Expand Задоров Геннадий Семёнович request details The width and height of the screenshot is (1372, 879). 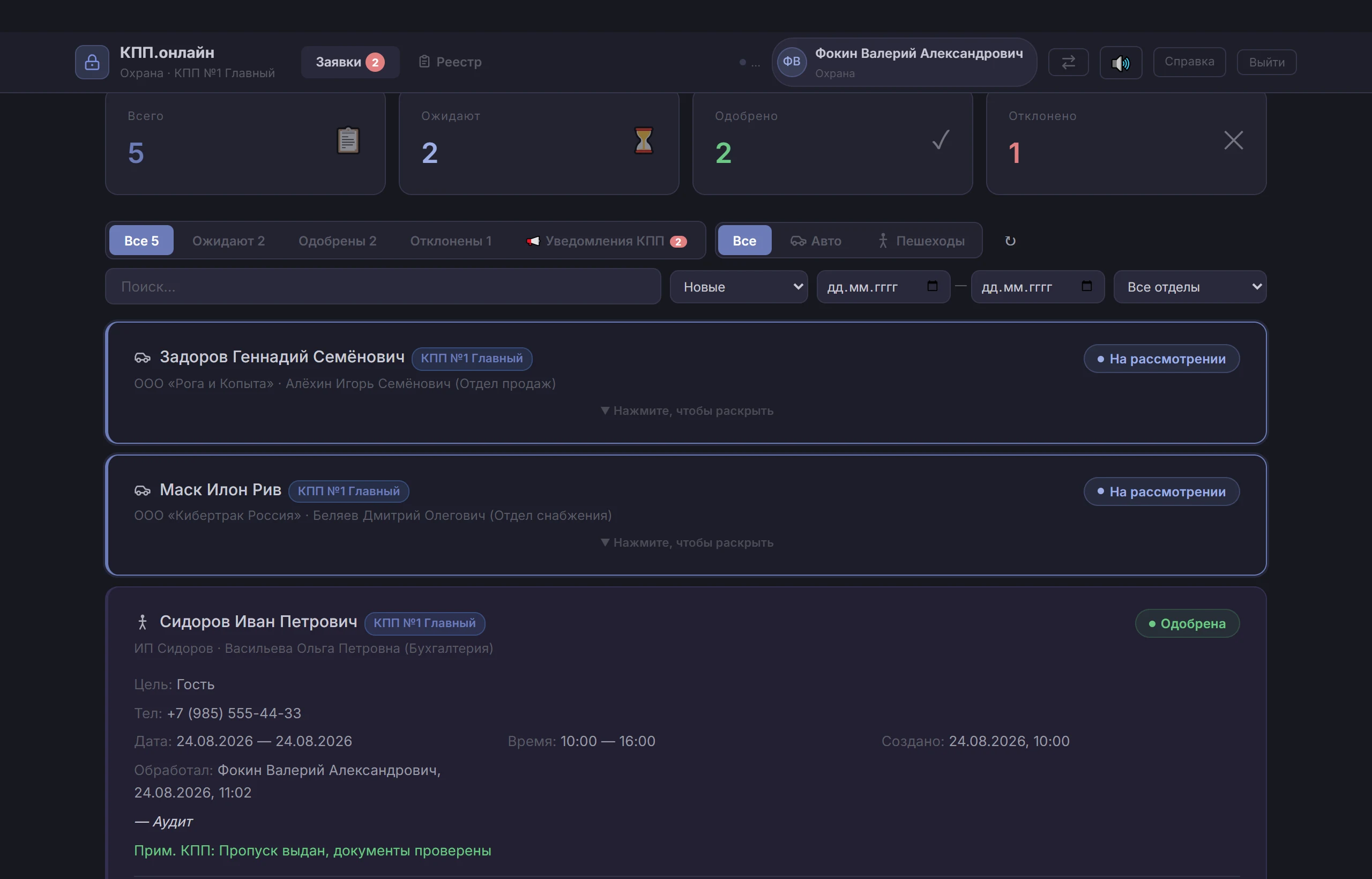pyautogui.click(x=687, y=411)
